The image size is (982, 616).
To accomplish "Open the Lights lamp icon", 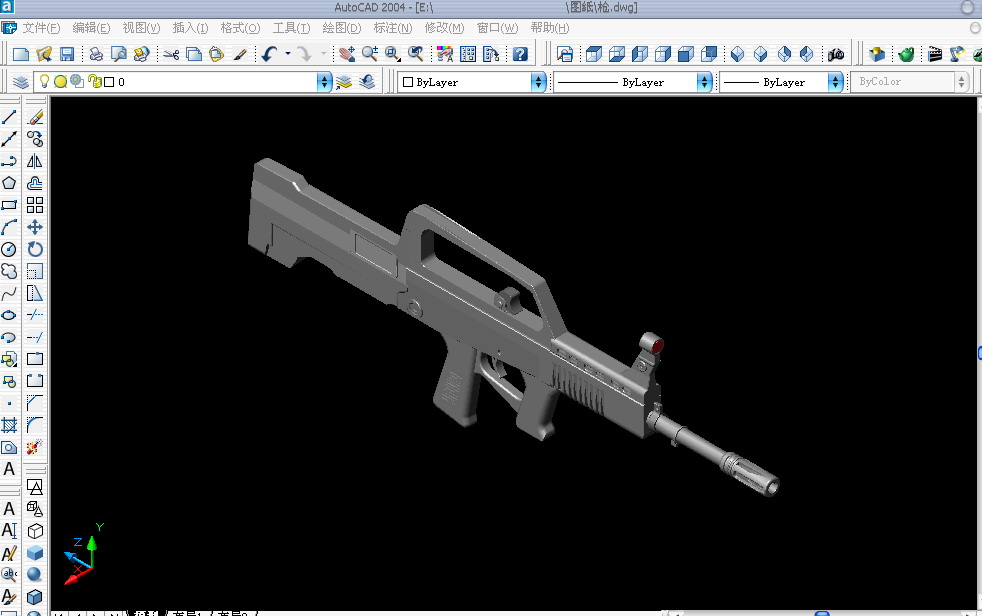I will click(x=957, y=54).
